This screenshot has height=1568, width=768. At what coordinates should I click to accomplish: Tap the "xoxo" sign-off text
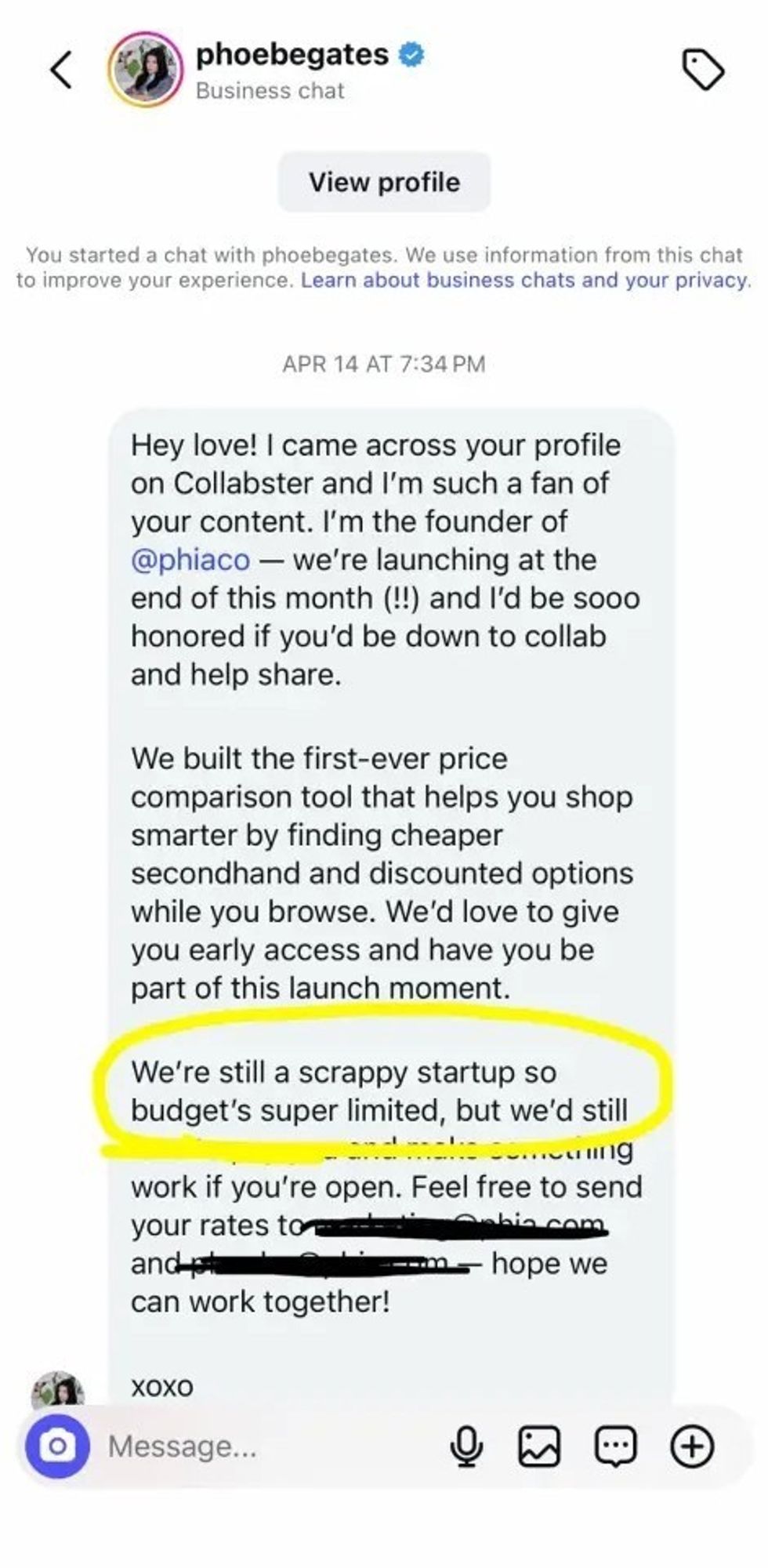[x=162, y=1386]
